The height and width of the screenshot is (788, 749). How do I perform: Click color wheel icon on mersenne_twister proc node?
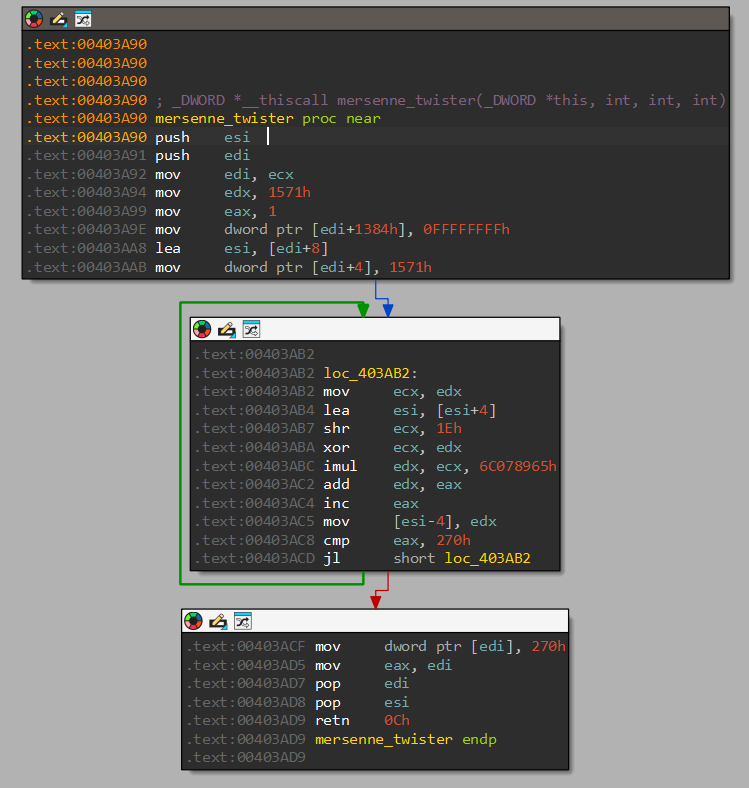tap(34, 18)
